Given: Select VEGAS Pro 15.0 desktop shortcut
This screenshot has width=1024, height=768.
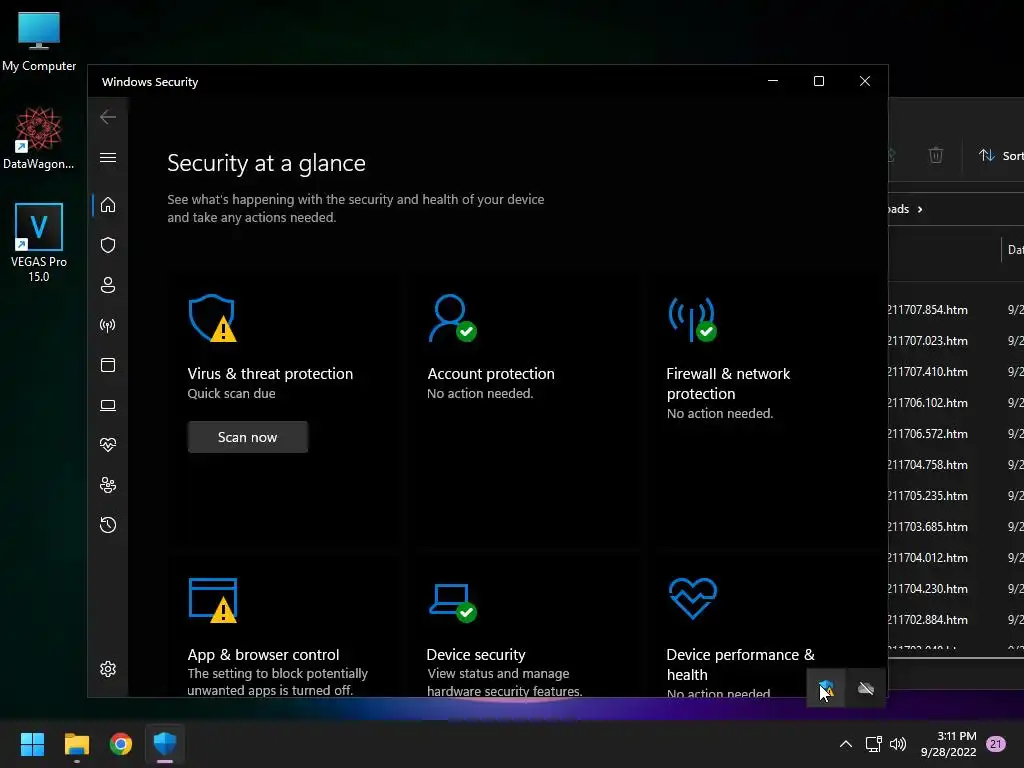Looking at the screenshot, I should point(39,243).
